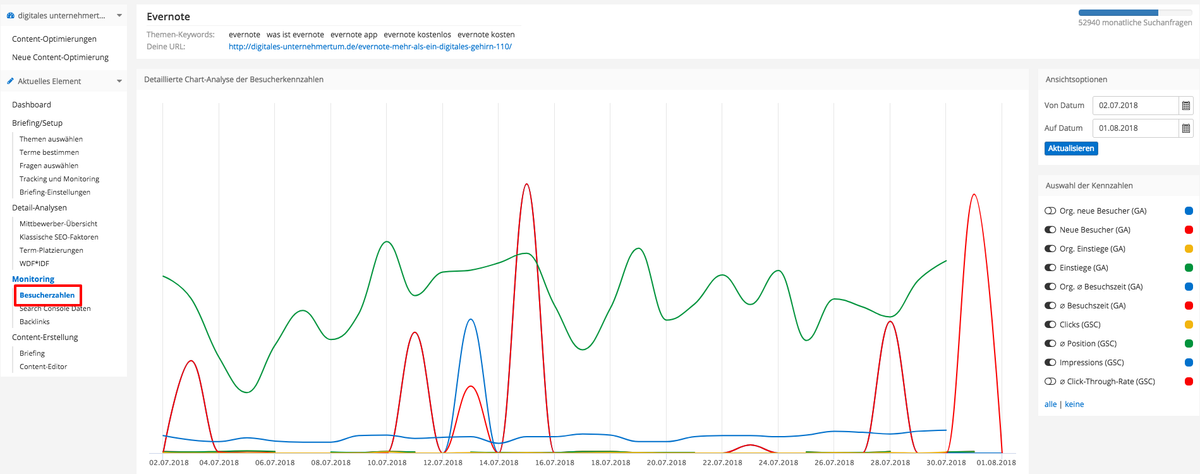The height and width of the screenshot is (474, 1200).
Task: Collapse the Aktuelles Element section arrow
Action: tap(118, 81)
